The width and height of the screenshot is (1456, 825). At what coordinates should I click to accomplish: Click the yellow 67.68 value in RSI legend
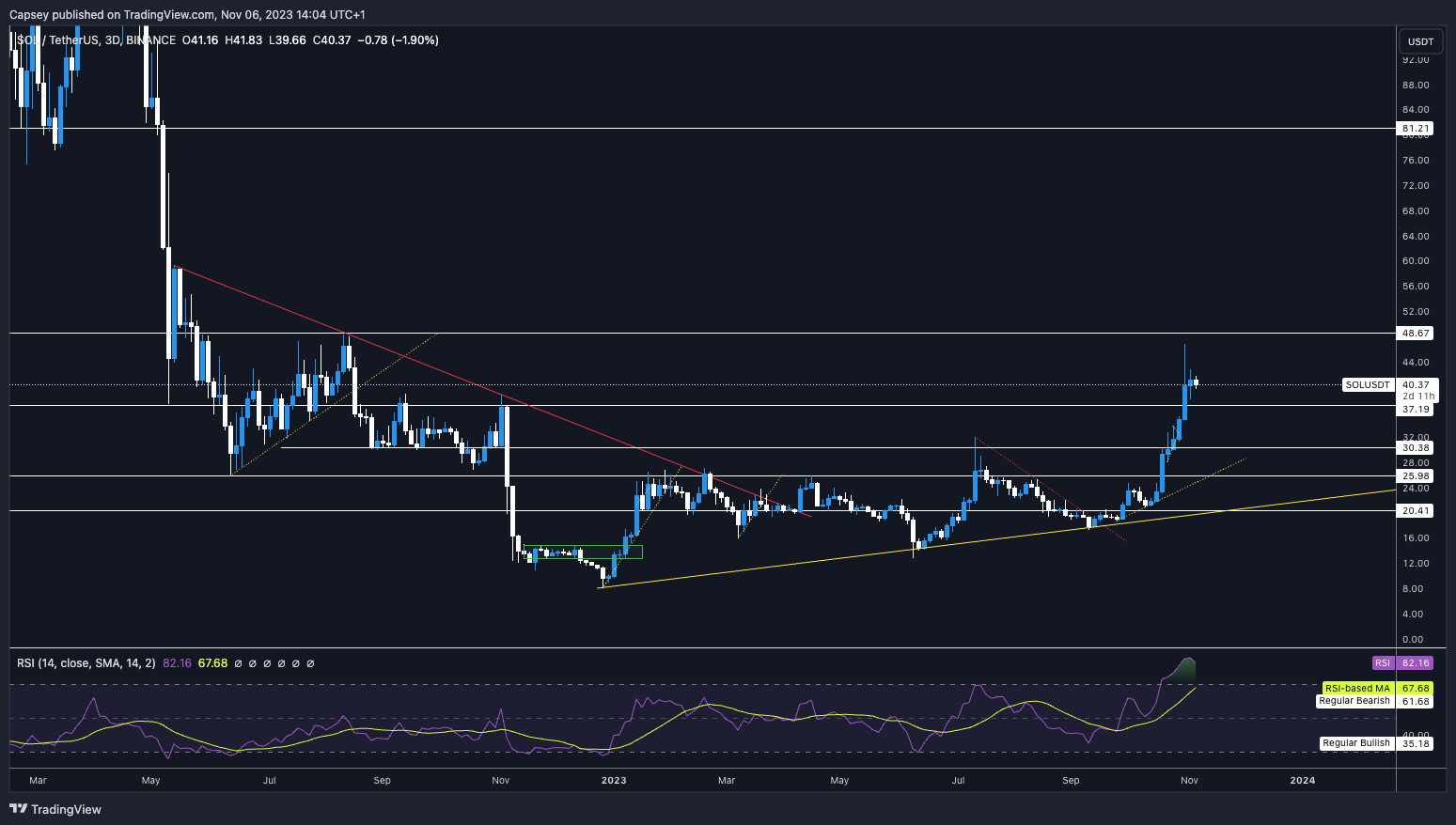(213, 663)
